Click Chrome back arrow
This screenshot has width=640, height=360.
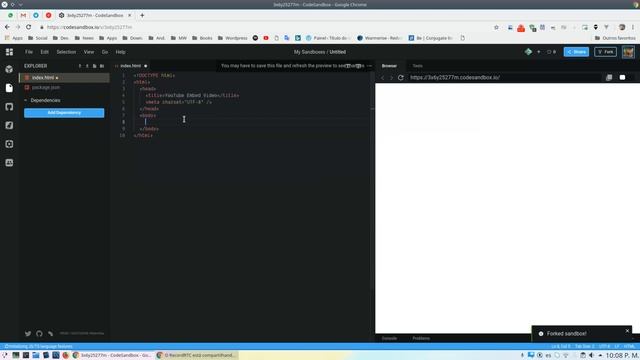pos(7,27)
